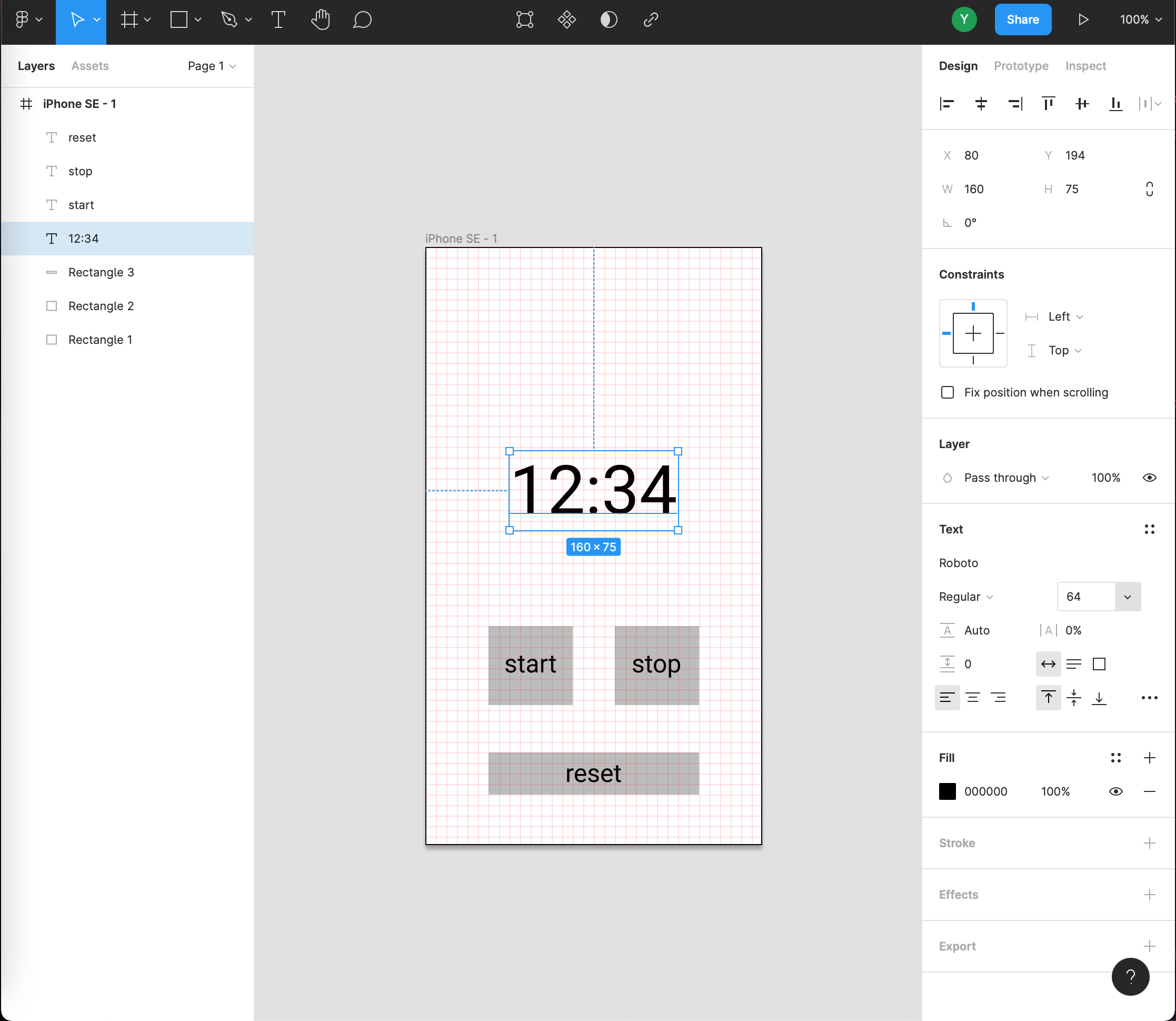The height and width of the screenshot is (1021, 1176).
Task: Click the Create component icon
Action: [566, 20]
